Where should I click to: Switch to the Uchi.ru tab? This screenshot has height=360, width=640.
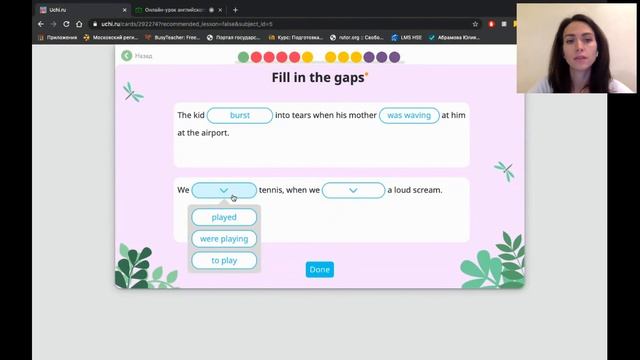click(x=82, y=10)
